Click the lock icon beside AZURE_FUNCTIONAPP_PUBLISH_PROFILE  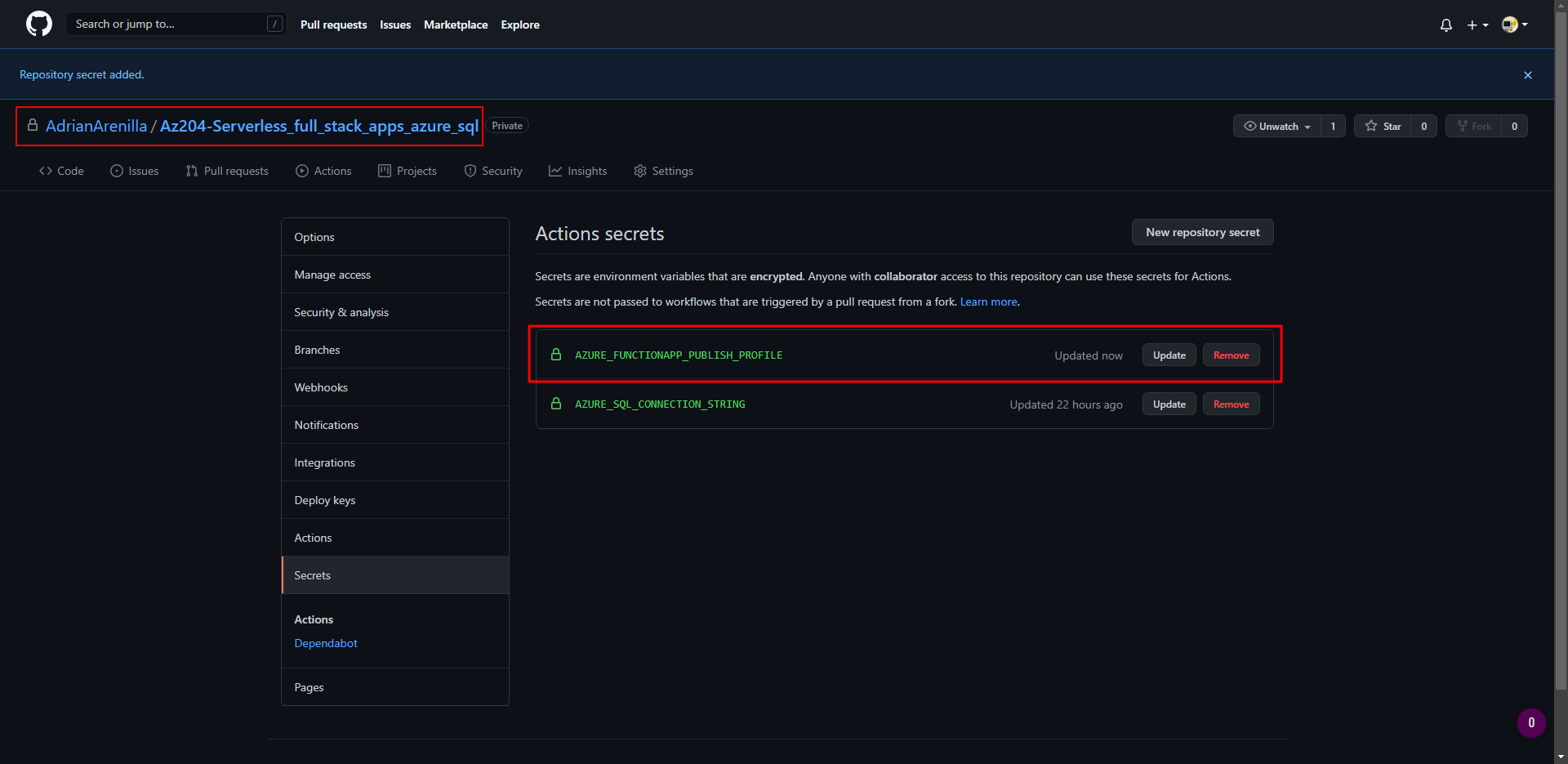coord(556,355)
